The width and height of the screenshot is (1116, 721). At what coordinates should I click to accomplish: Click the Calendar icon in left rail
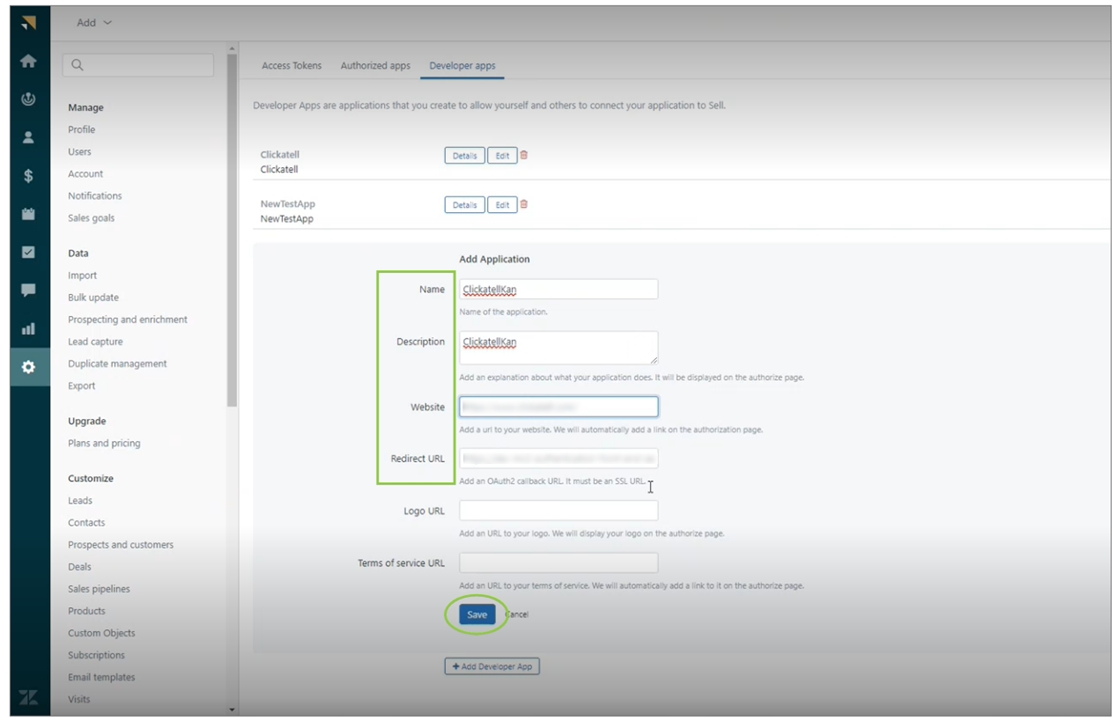point(28,214)
